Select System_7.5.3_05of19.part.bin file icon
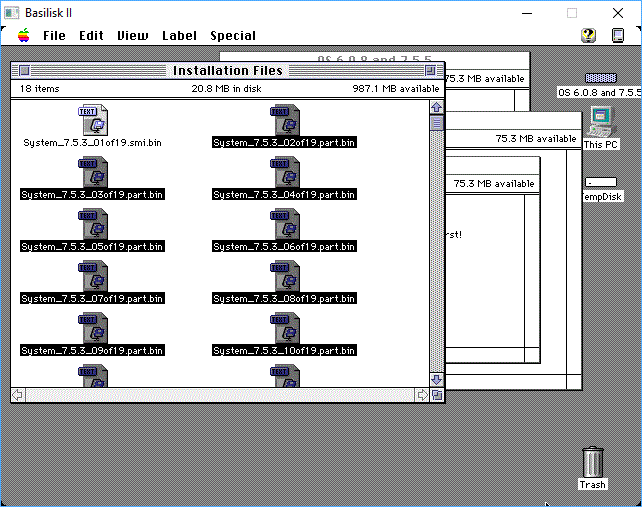This screenshot has width=642, height=507. [93, 224]
